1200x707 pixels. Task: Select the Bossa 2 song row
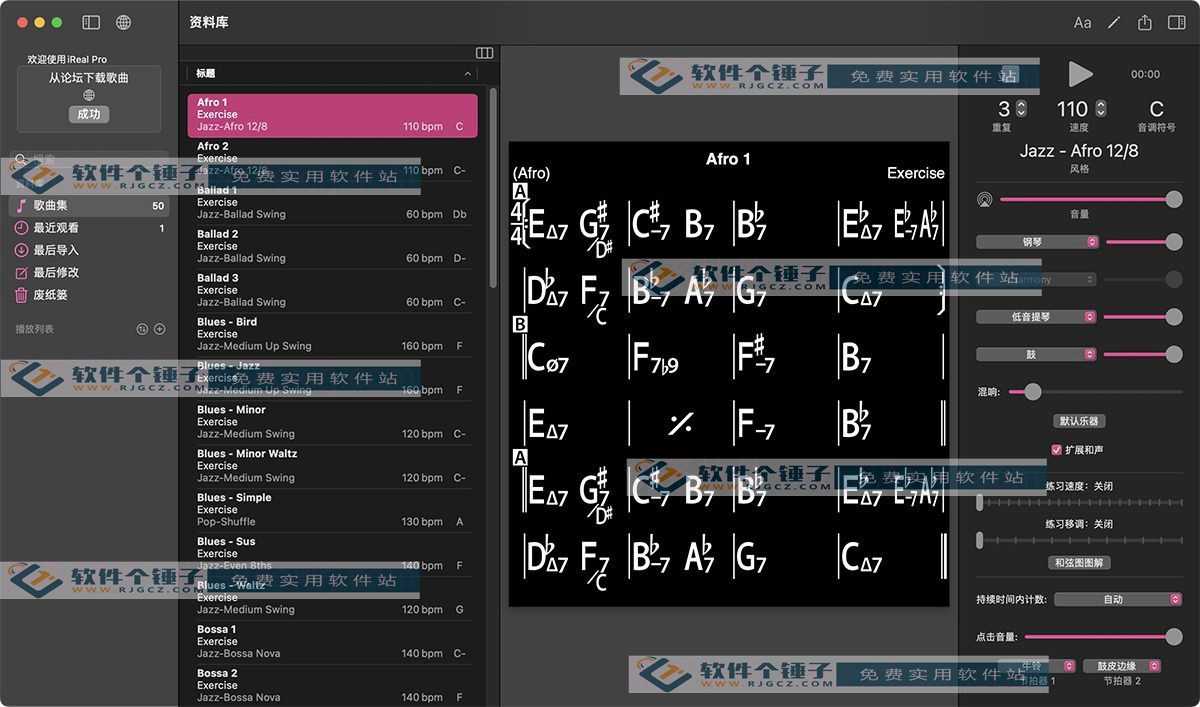[332, 686]
